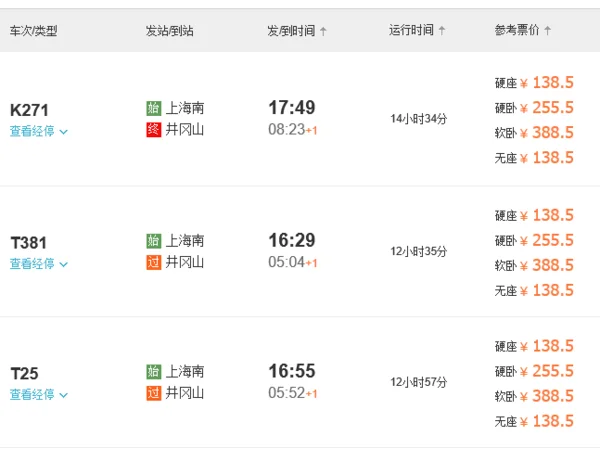This screenshot has width=600, height=461.
Task: Expand 查看经停 for train T381
Action: [39, 264]
